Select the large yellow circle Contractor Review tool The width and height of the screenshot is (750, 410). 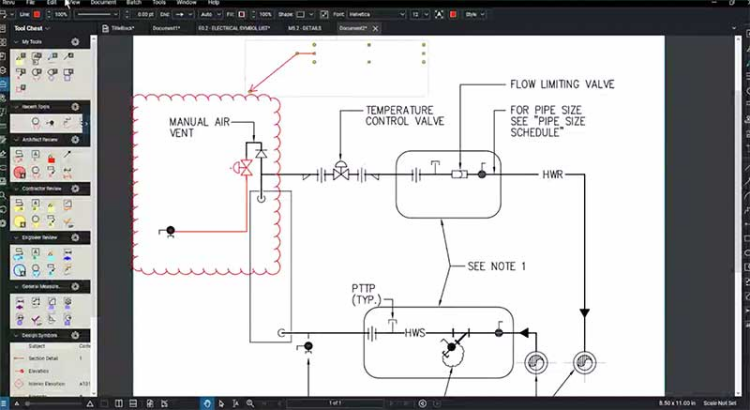[x=20, y=222]
